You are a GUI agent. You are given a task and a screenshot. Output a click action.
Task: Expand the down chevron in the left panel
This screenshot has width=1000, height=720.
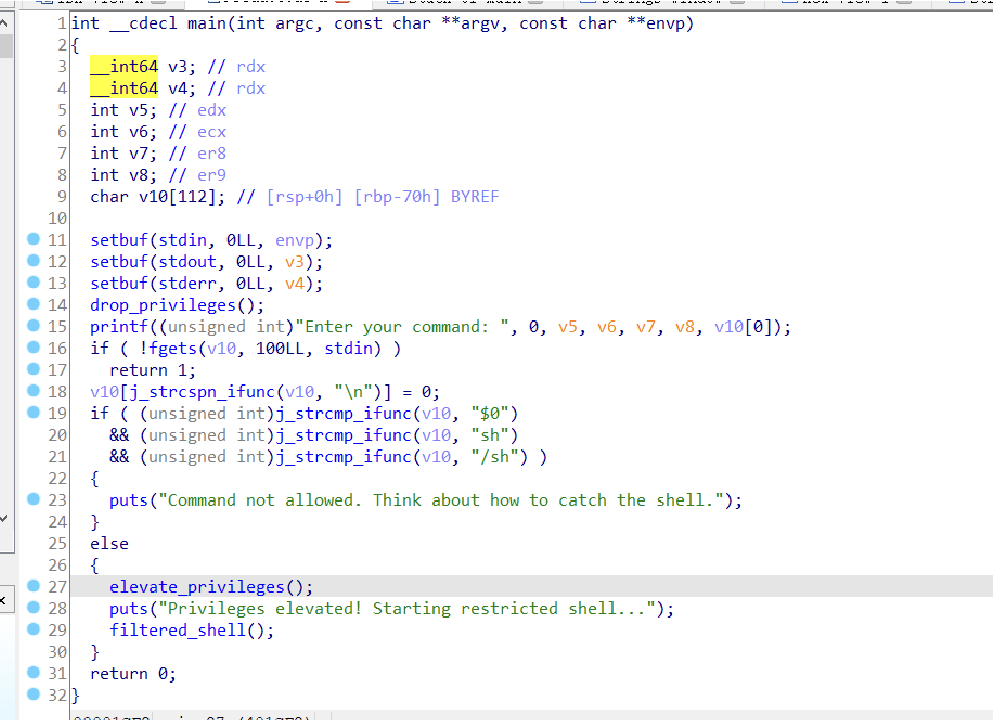tap(4, 519)
